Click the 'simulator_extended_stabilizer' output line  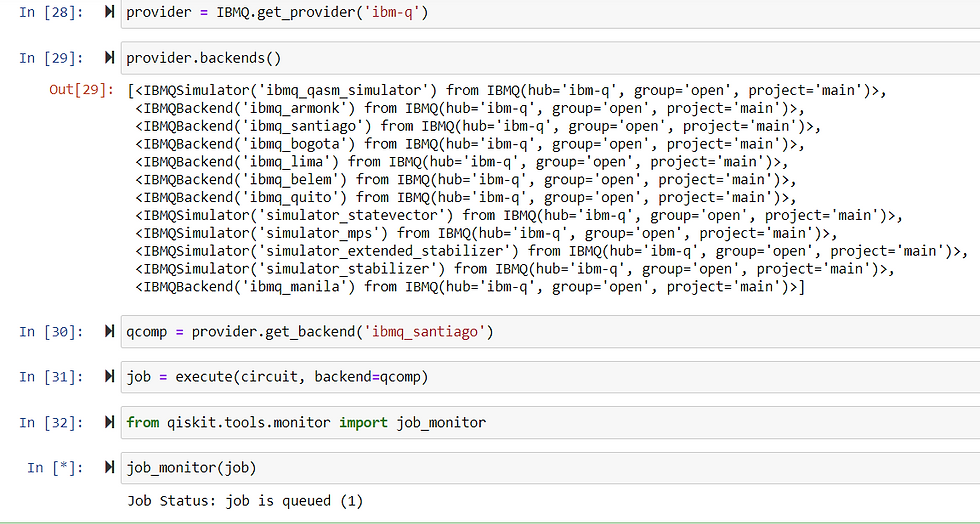[552, 251]
